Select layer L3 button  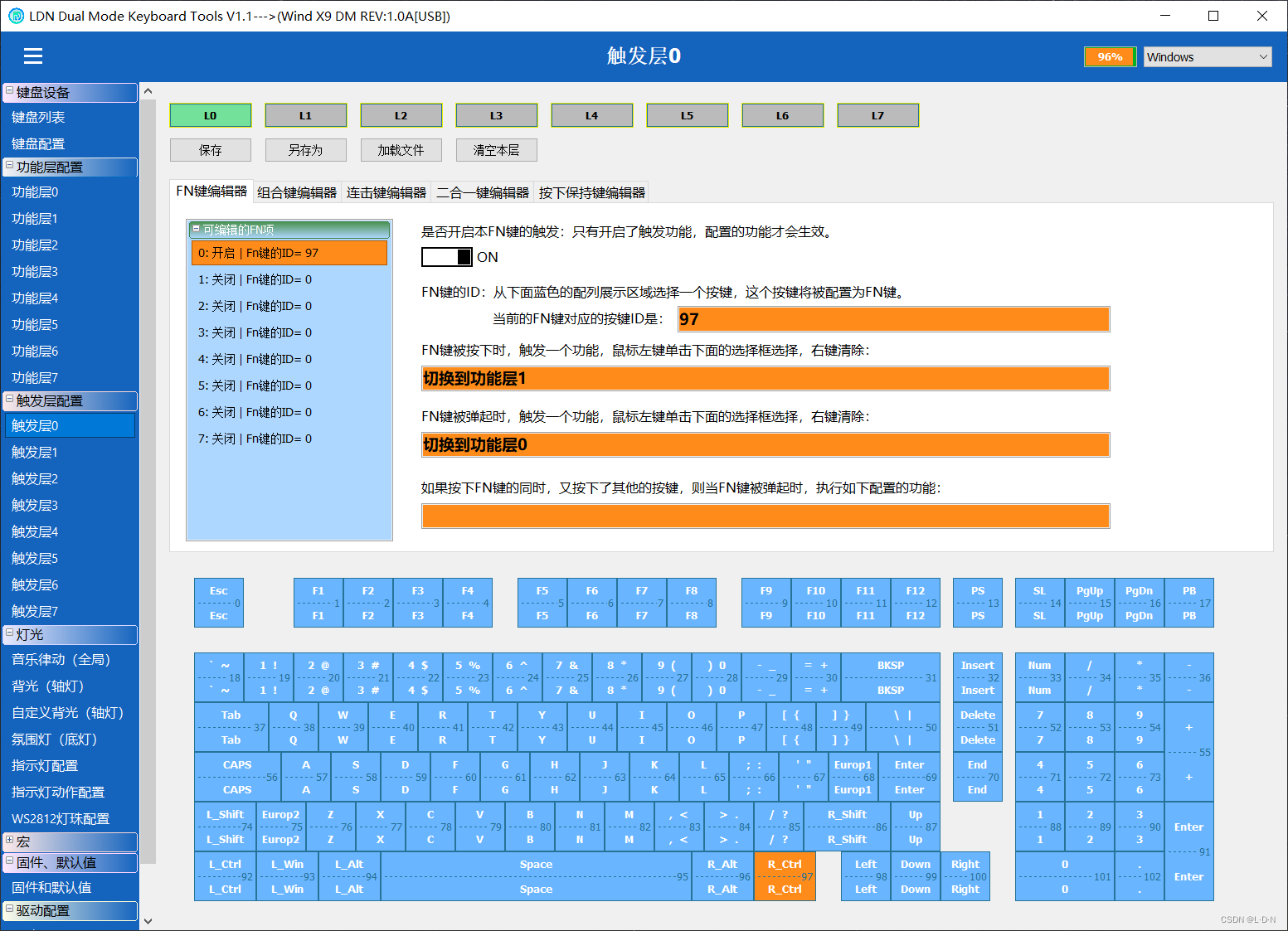click(497, 115)
